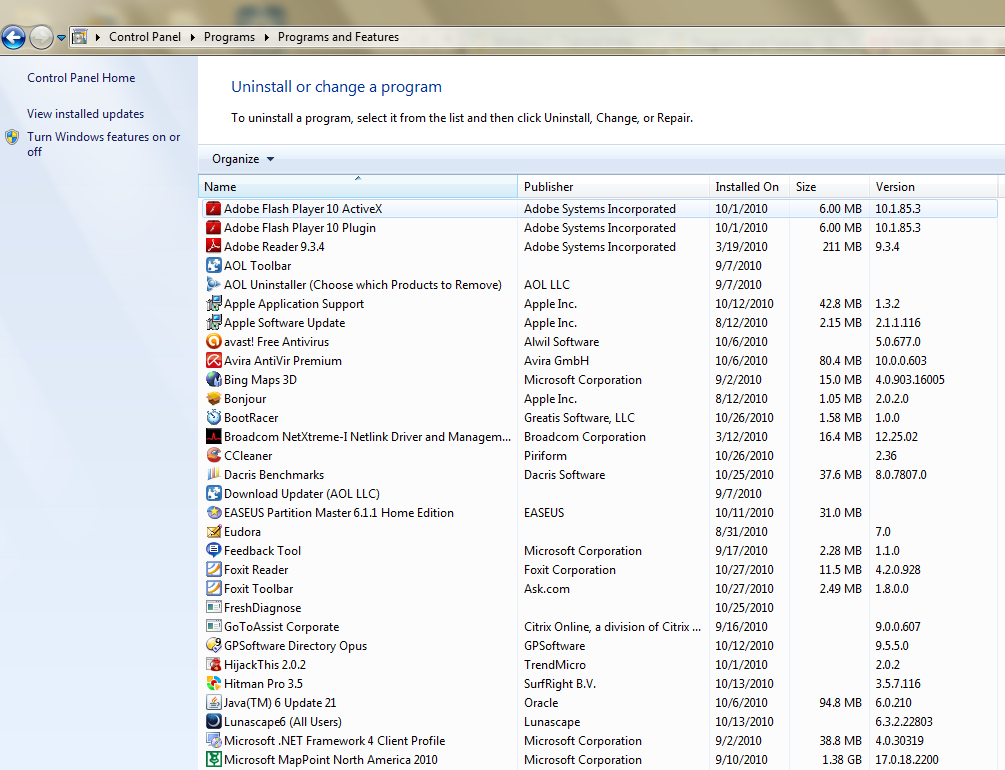Click version '6.3.2.22803' cell
Screen dimensions: 1005x770
point(904,722)
